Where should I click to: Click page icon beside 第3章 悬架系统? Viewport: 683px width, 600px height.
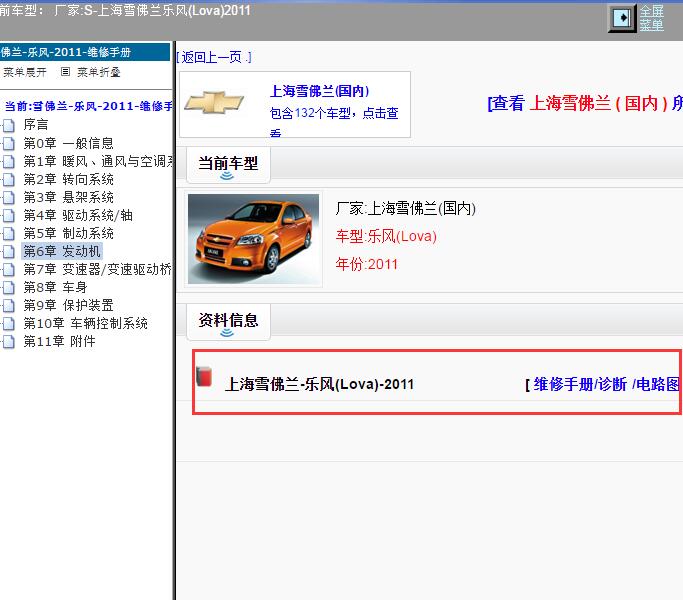coord(8,198)
